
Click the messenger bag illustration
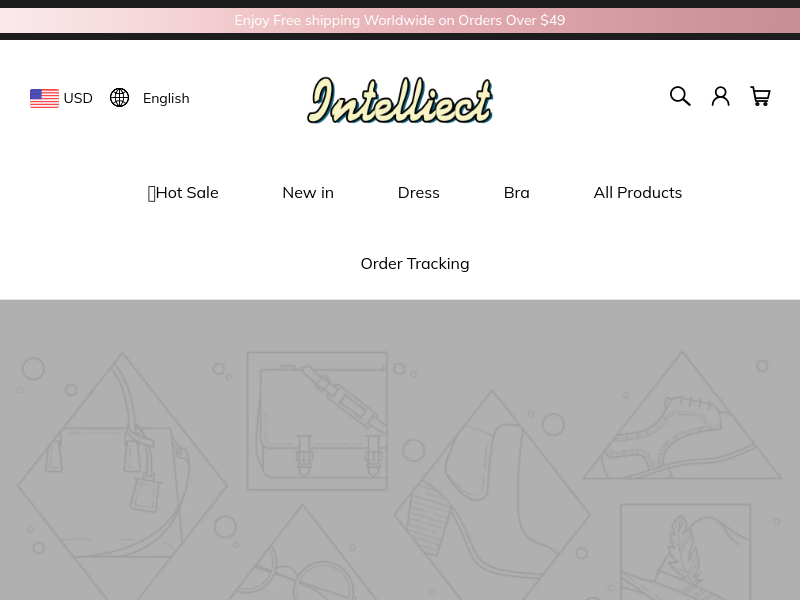[317, 421]
